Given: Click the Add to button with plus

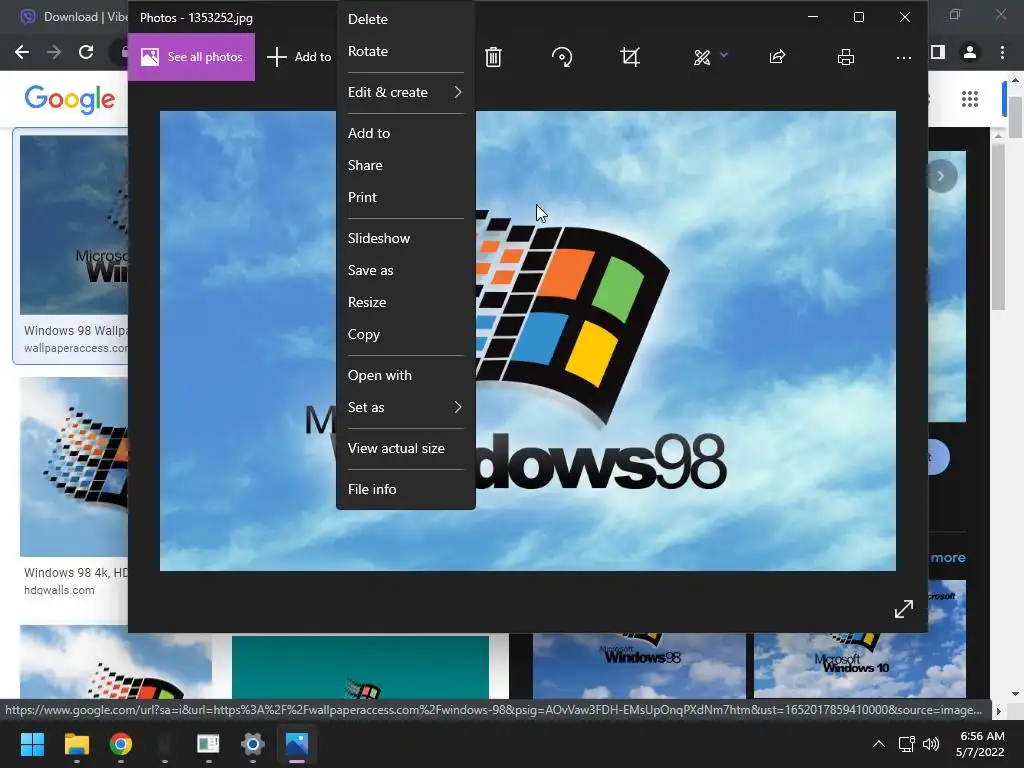Looking at the screenshot, I should [x=299, y=57].
